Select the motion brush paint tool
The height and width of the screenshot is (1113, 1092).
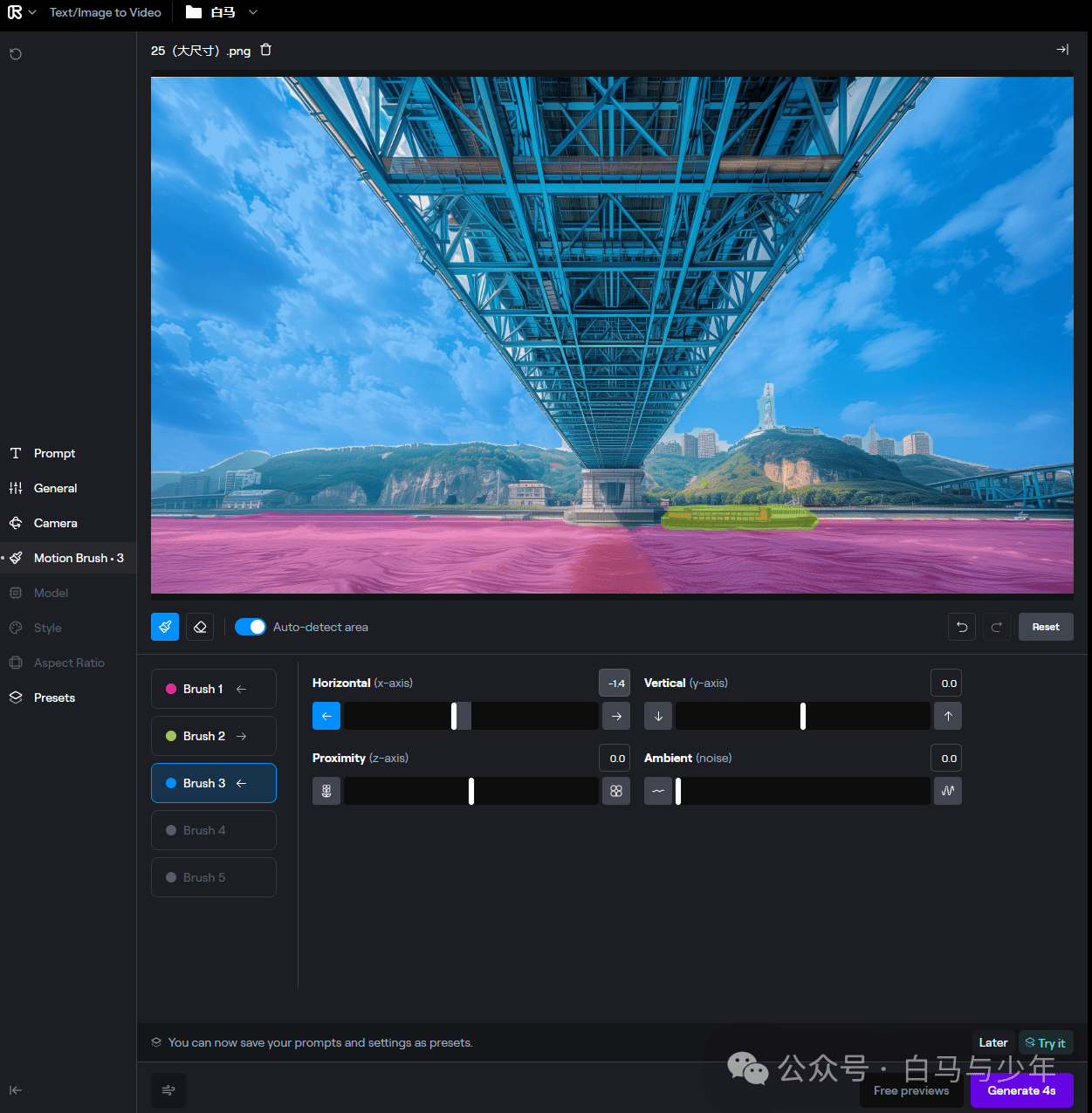click(x=165, y=627)
